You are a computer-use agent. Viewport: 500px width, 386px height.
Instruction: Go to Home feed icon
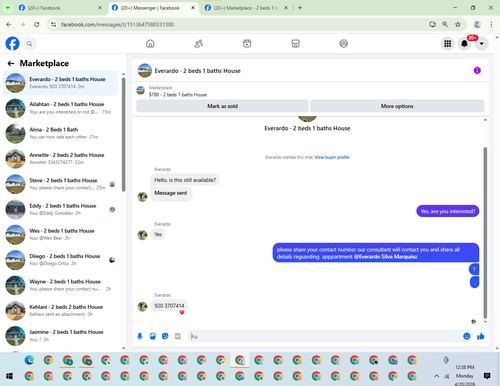click(x=150, y=44)
